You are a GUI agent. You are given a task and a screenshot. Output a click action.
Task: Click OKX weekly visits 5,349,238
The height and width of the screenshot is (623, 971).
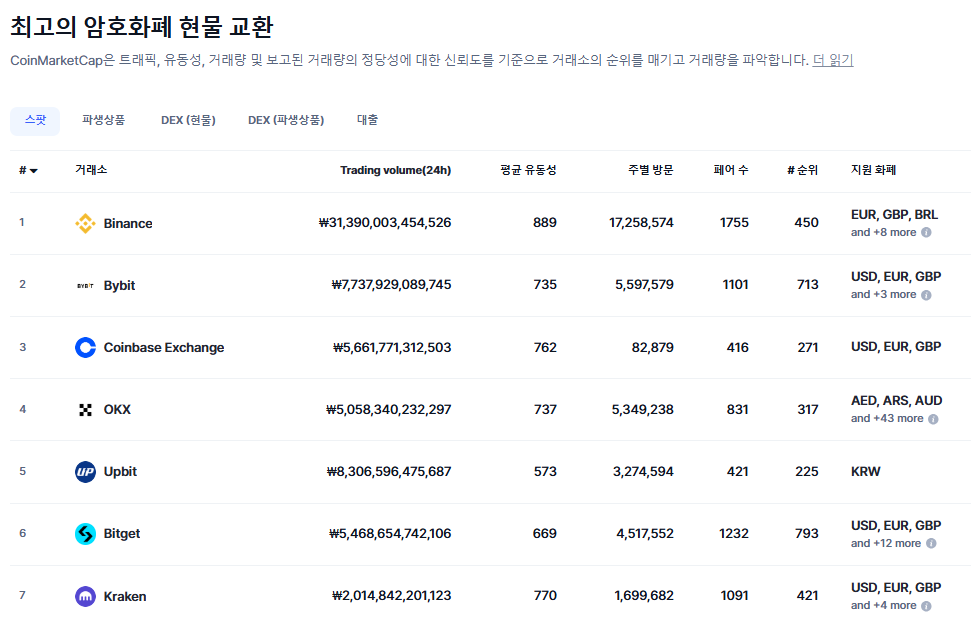pos(643,409)
